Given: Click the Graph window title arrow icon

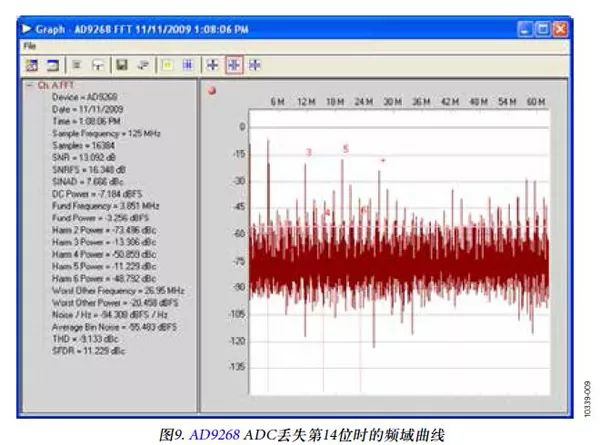Looking at the screenshot, I should point(26,29).
